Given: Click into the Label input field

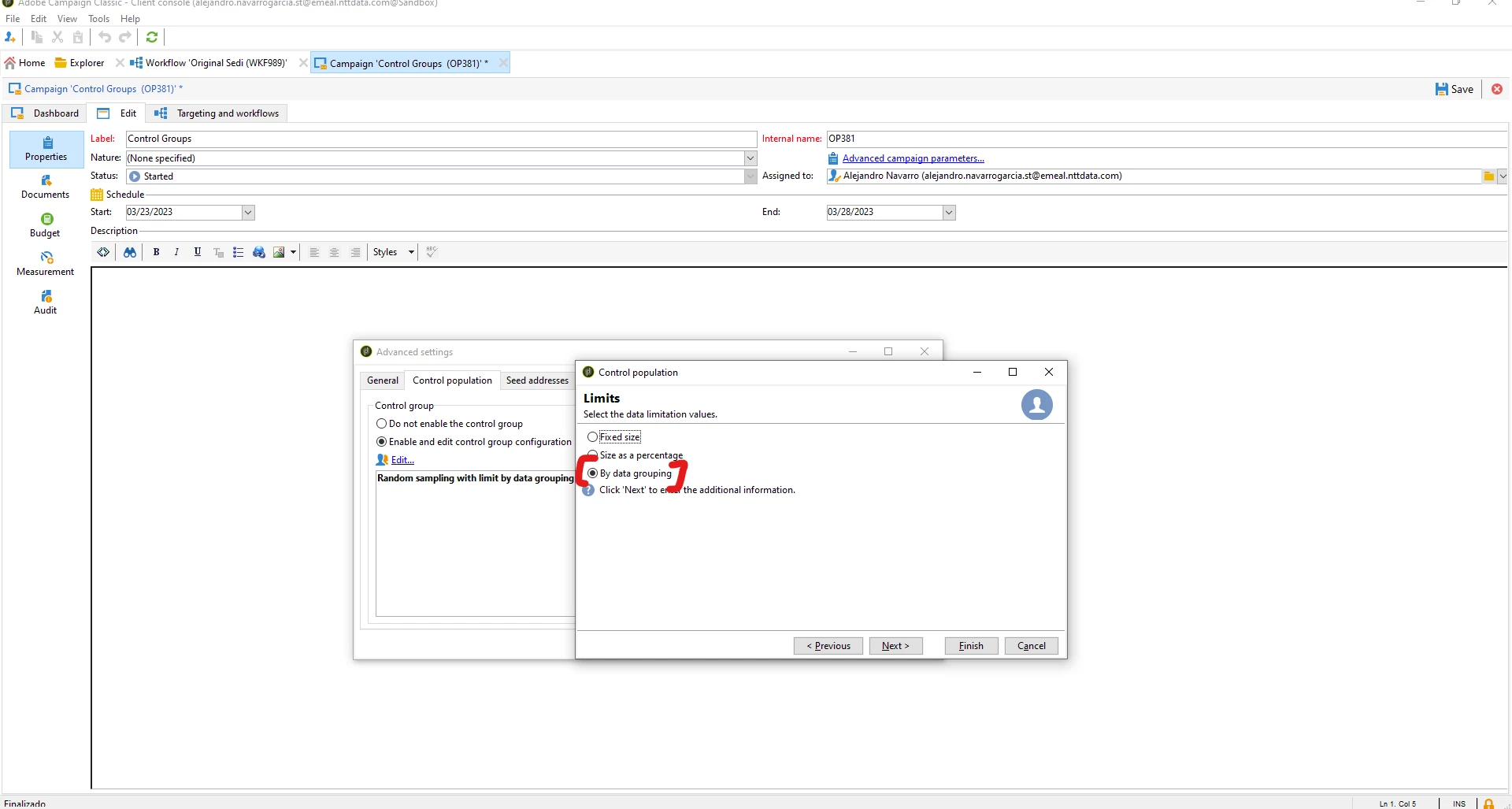Looking at the screenshot, I should pyautogui.click(x=441, y=139).
